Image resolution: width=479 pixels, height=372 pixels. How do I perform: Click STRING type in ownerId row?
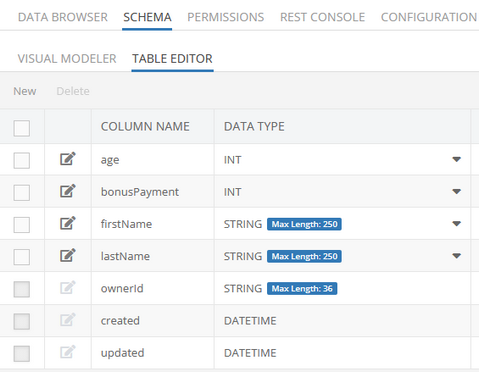pos(243,288)
